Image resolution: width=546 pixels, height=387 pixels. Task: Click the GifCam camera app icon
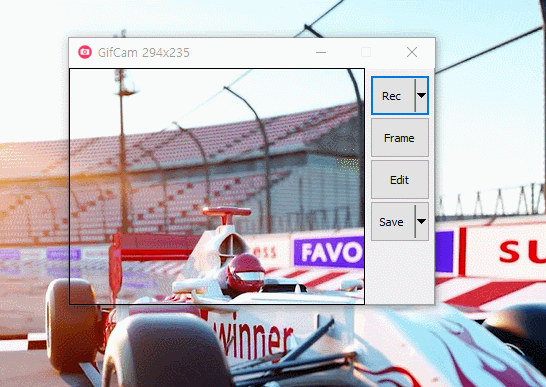tap(85, 52)
